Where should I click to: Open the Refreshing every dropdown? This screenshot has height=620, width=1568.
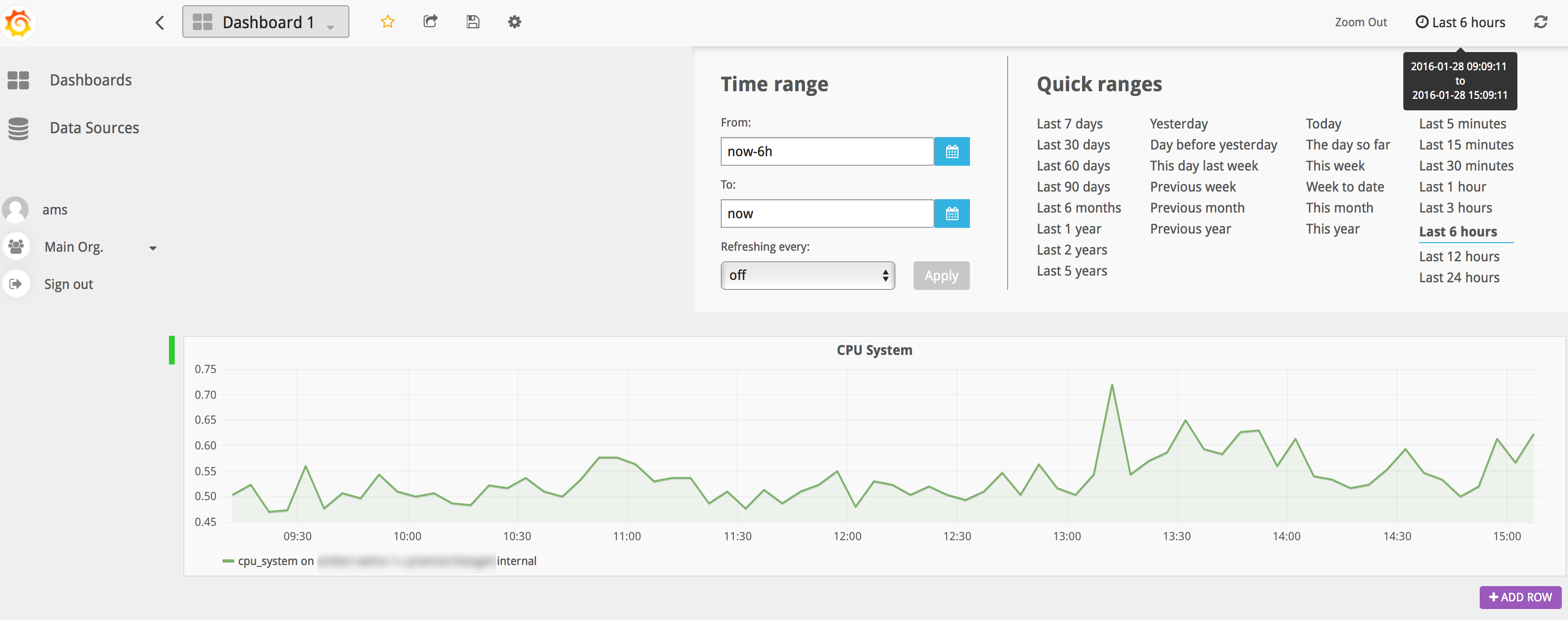pos(807,275)
